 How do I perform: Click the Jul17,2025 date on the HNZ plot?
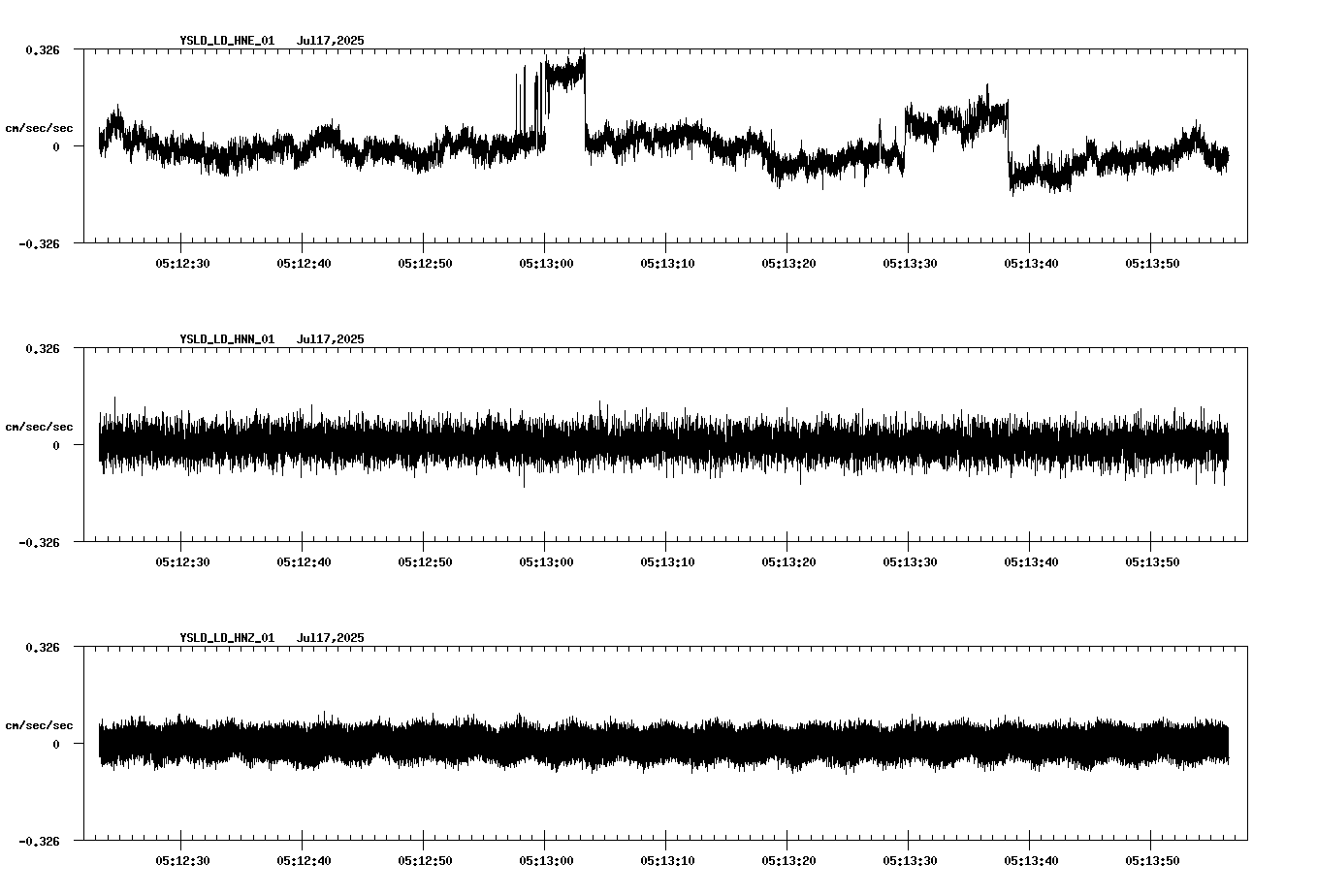point(330,638)
